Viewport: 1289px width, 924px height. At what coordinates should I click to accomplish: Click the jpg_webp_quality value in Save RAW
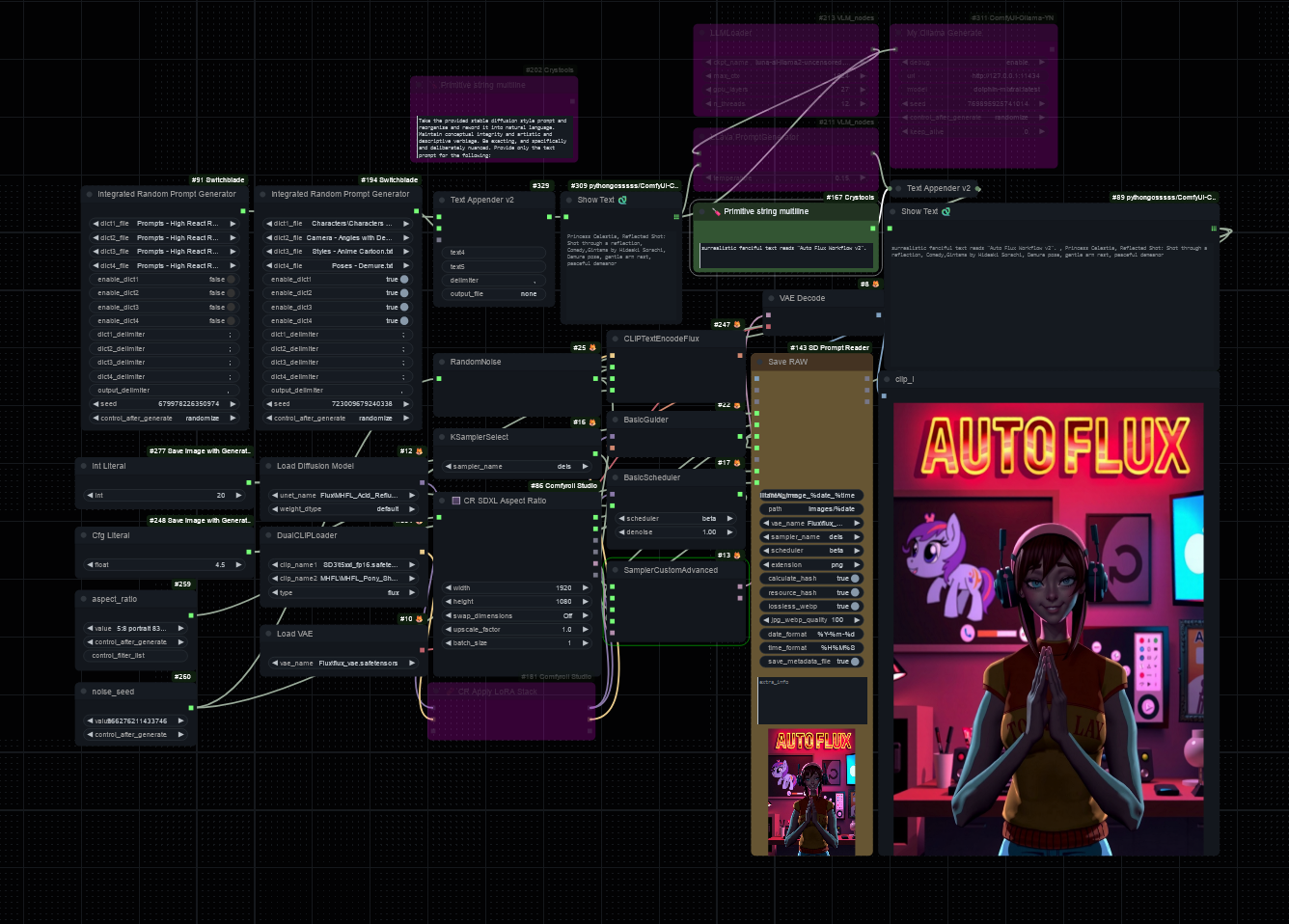point(811,620)
